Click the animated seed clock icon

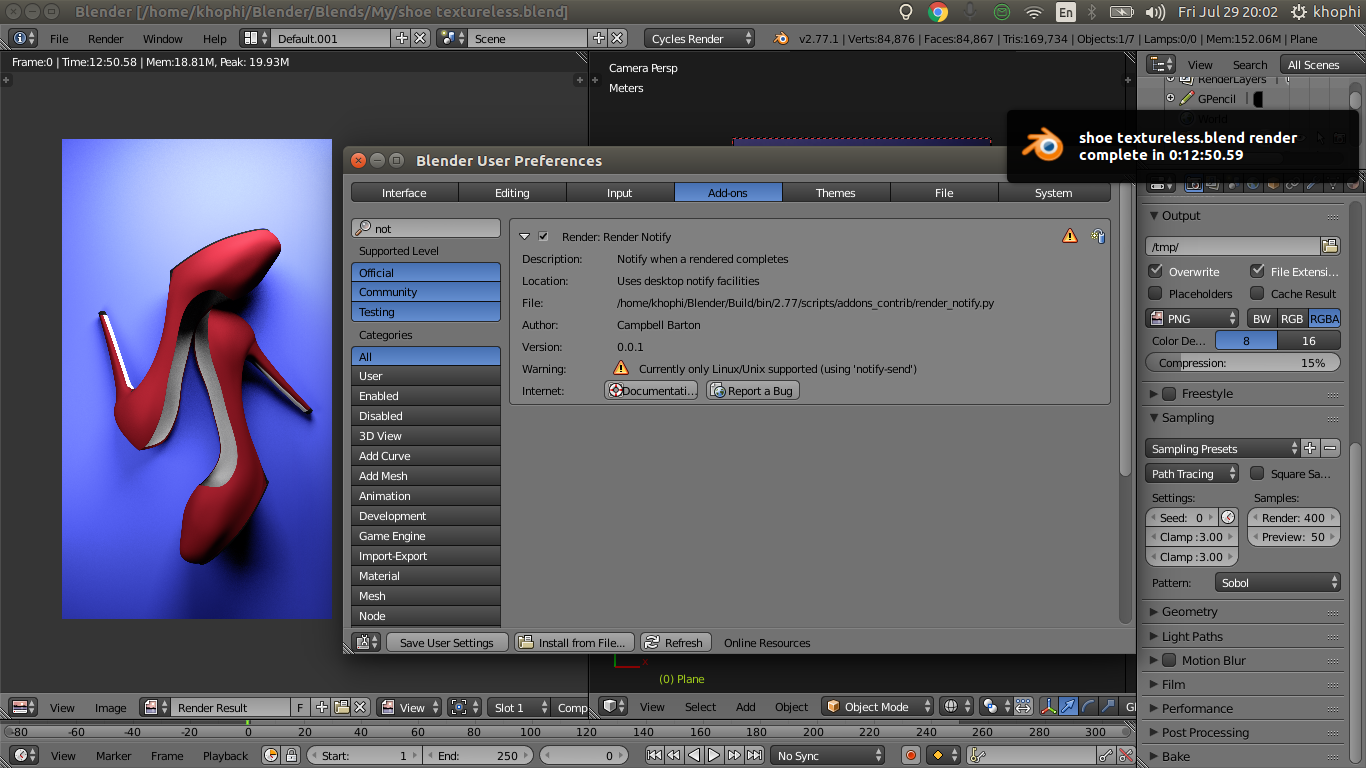coord(1228,518)
